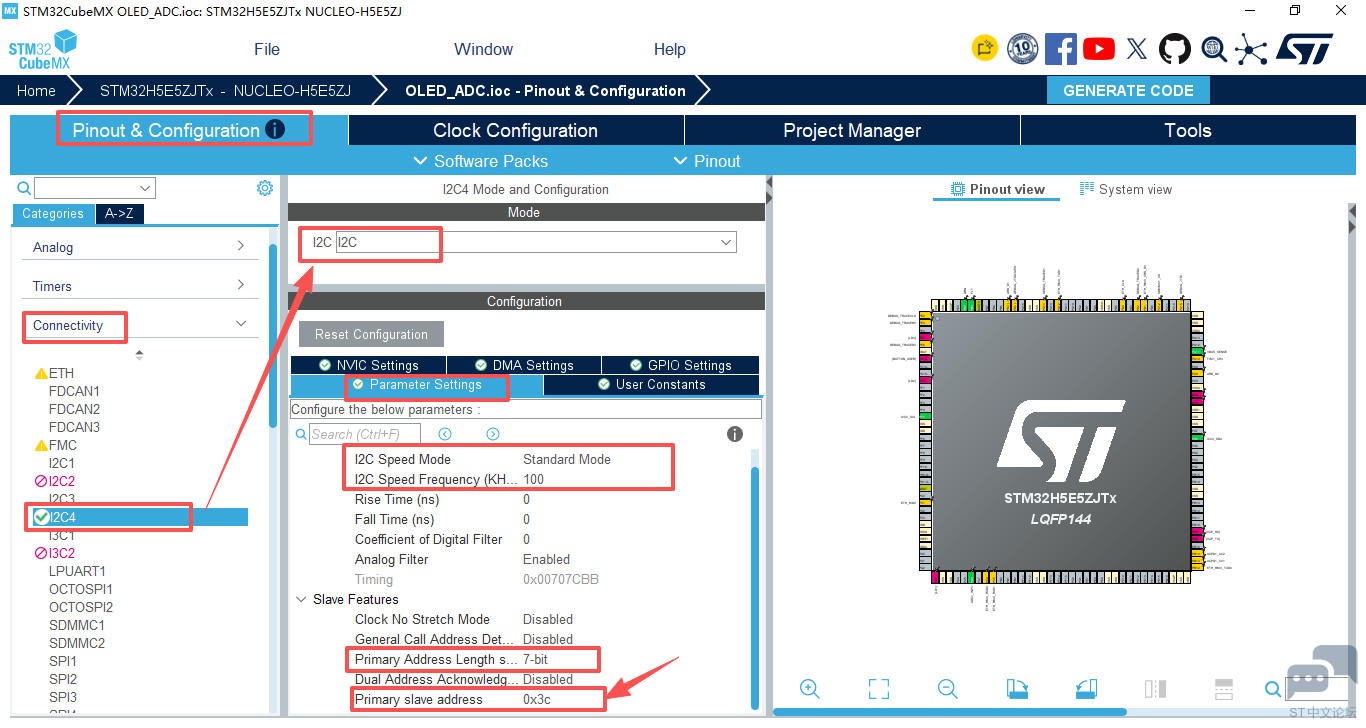
Task: Click the ST logo at top right
Action: click(x=1304, y=49)
